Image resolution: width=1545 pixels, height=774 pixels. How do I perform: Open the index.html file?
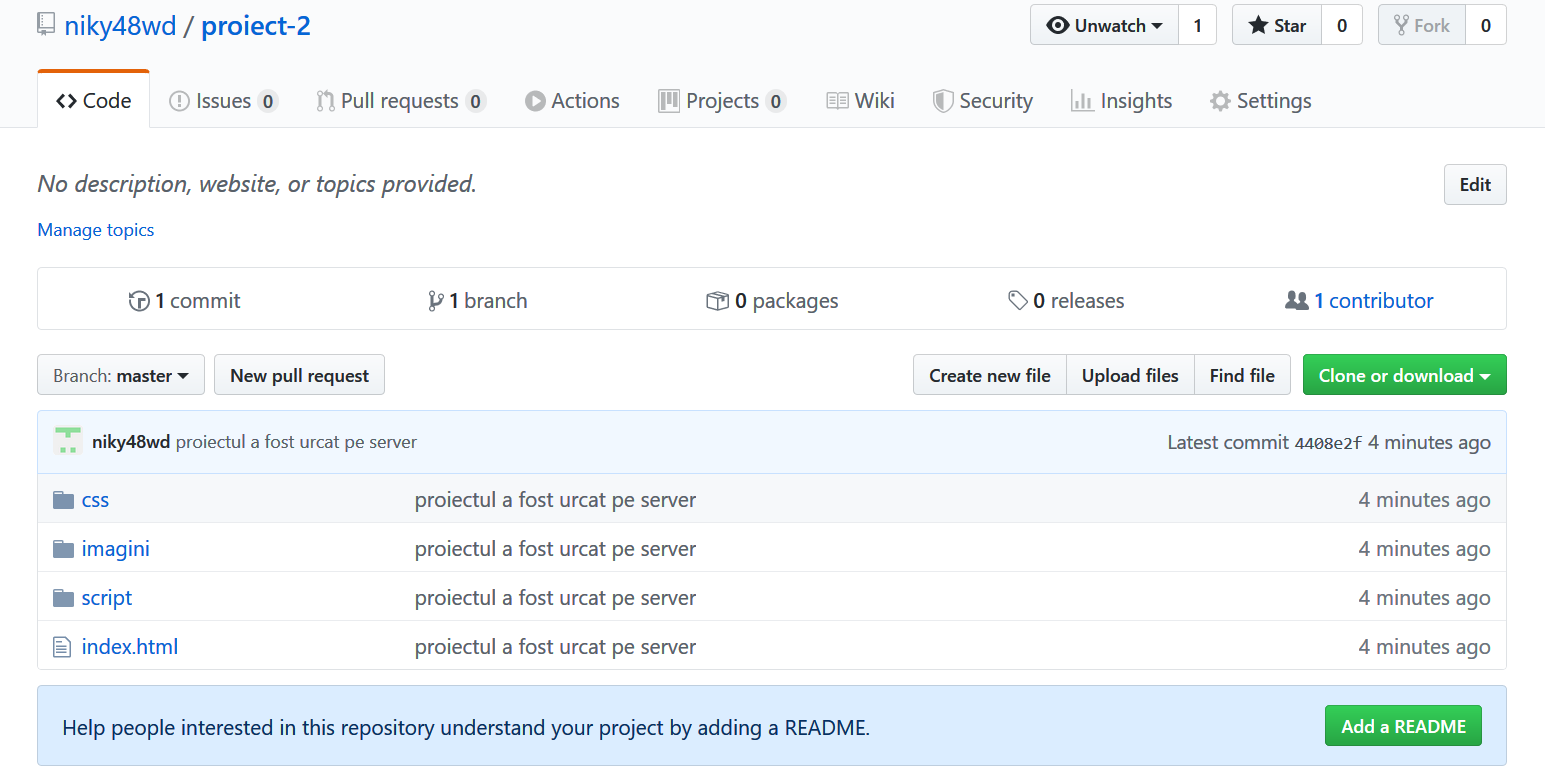coord(130,646)
